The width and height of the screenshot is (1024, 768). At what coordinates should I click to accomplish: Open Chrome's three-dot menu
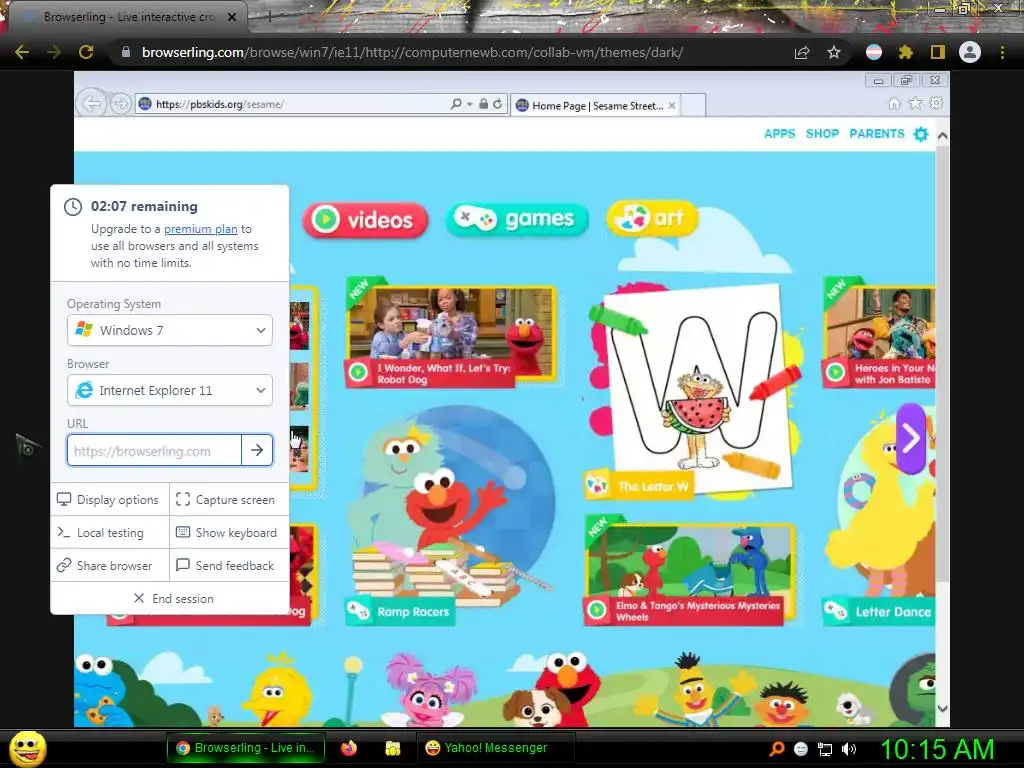coord(1002,52)
